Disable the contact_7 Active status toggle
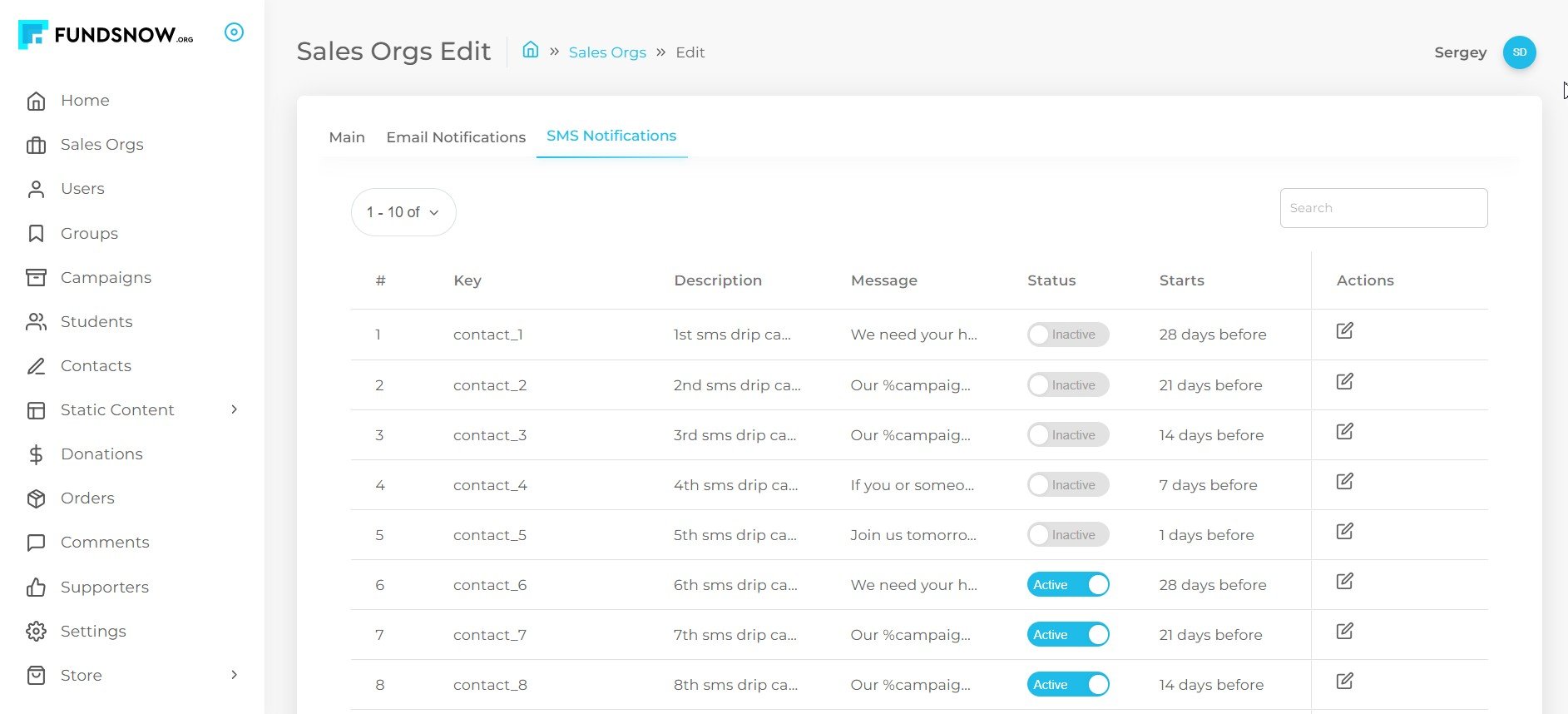1568x714 pixels. (x=1067, y=635)
